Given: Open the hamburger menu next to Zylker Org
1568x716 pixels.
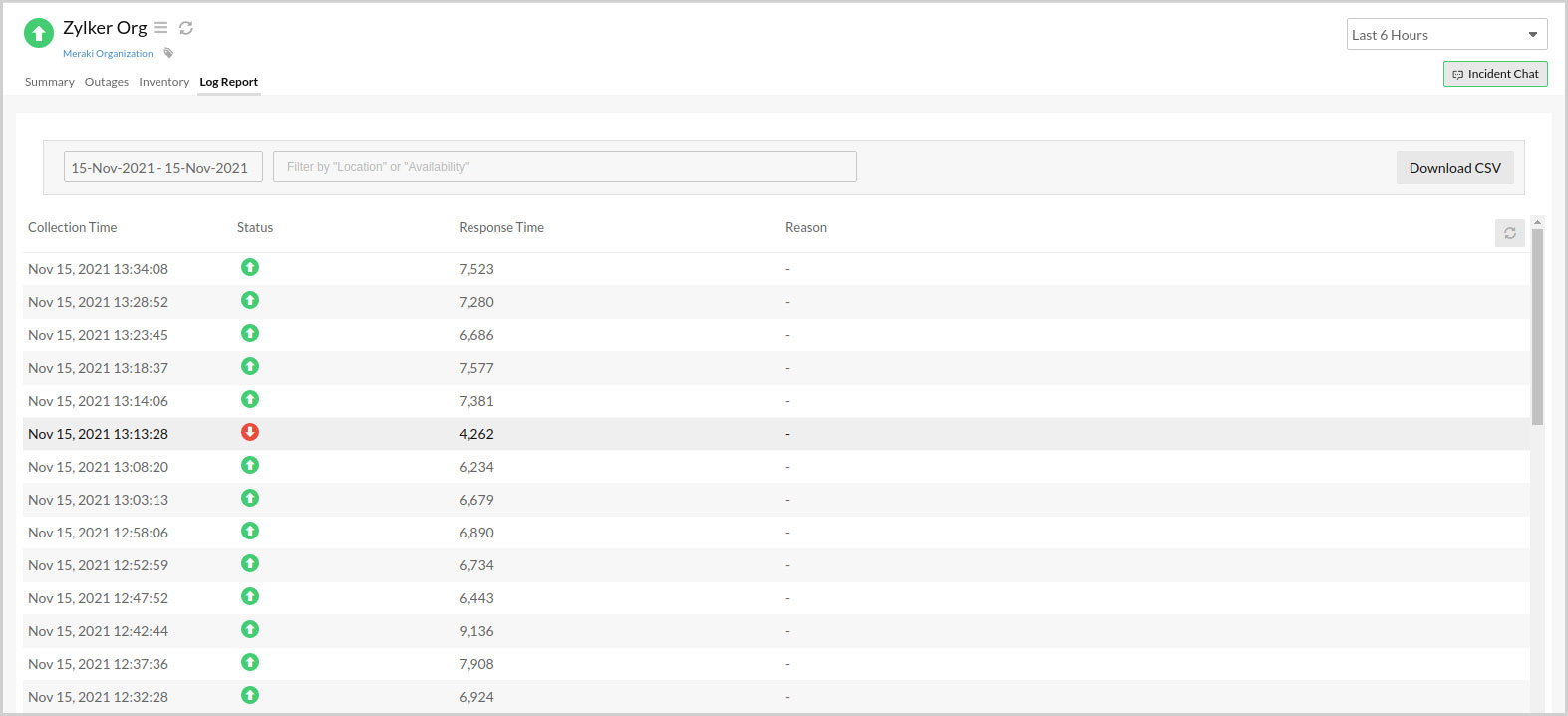Looking at the screenshot, I should coord(160,28).
